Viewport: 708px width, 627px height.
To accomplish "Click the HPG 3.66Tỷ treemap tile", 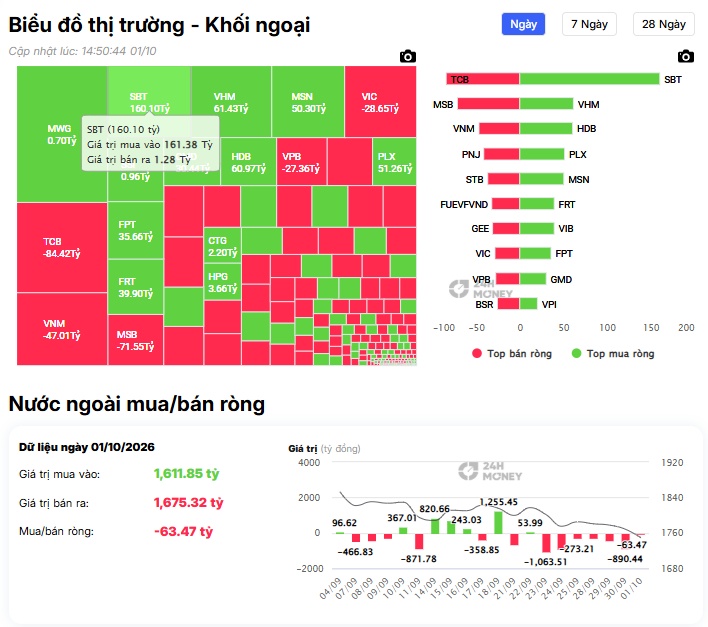I will point(222,282).
